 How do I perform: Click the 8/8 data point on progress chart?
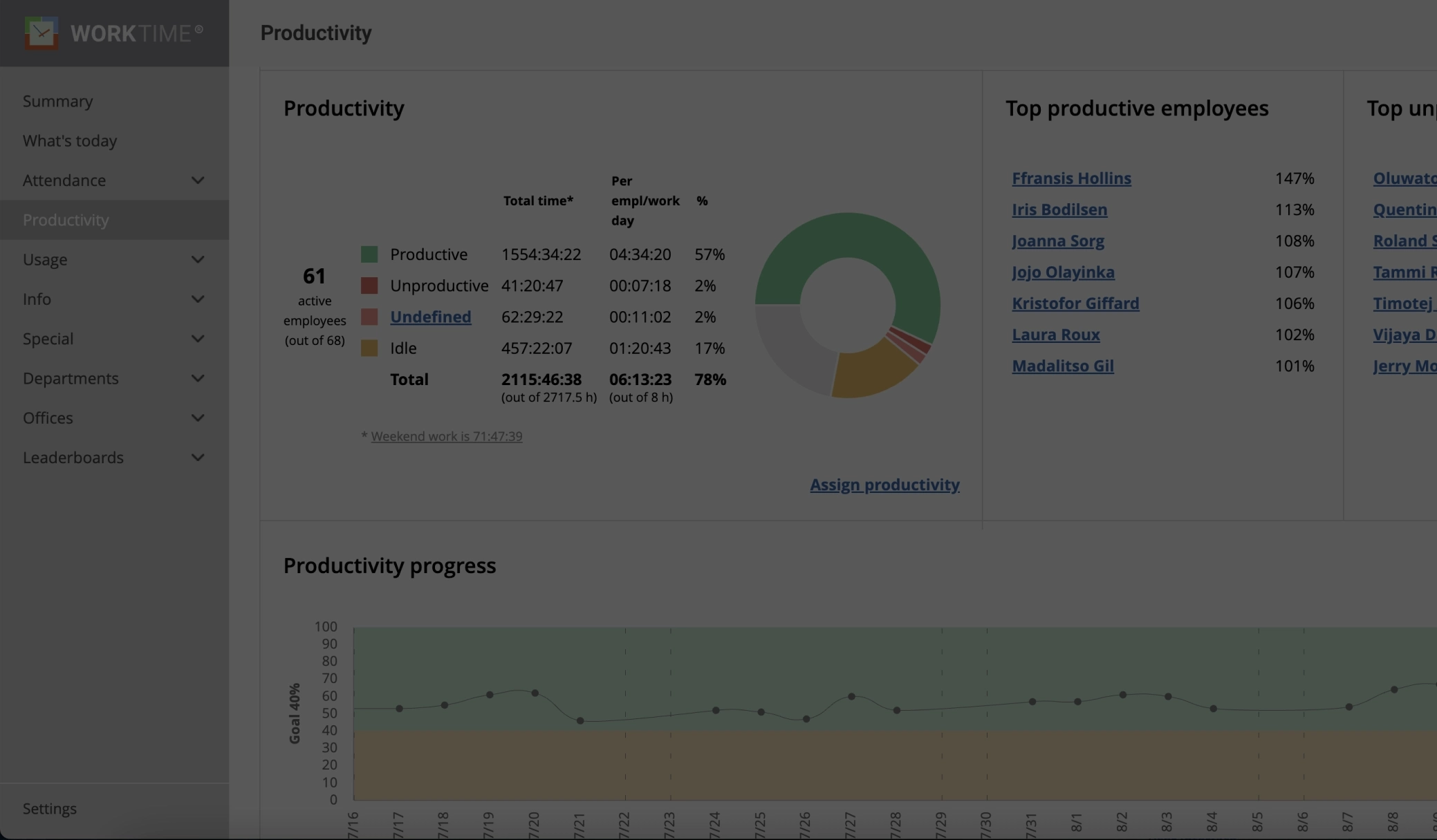(1394, 689)
